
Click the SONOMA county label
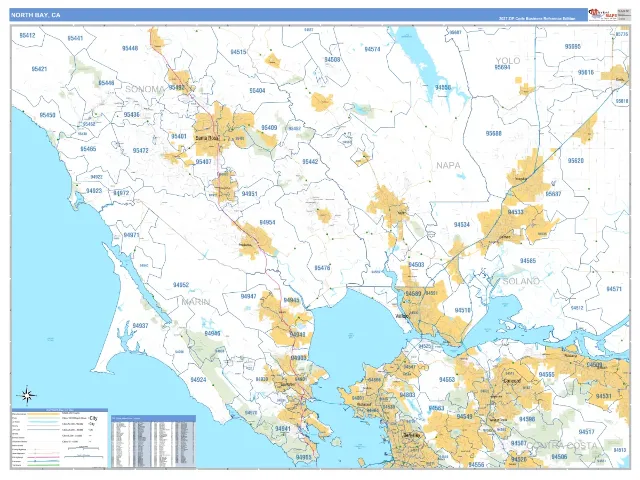tap(145, 89)
